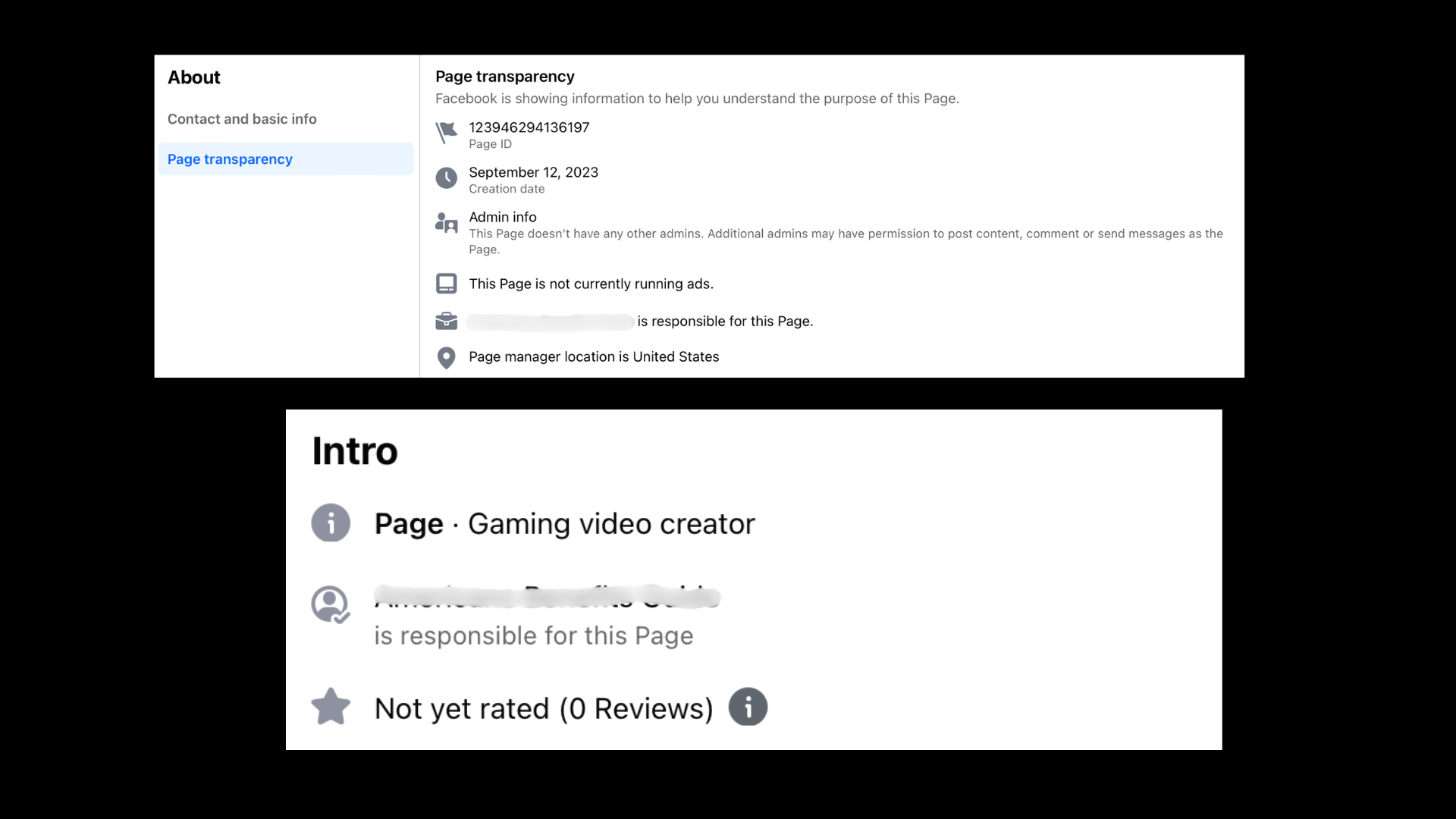The image size is (1456, 819).
Task: Click the blurred responsible name in Intro
Action: (x=547, y=598)
